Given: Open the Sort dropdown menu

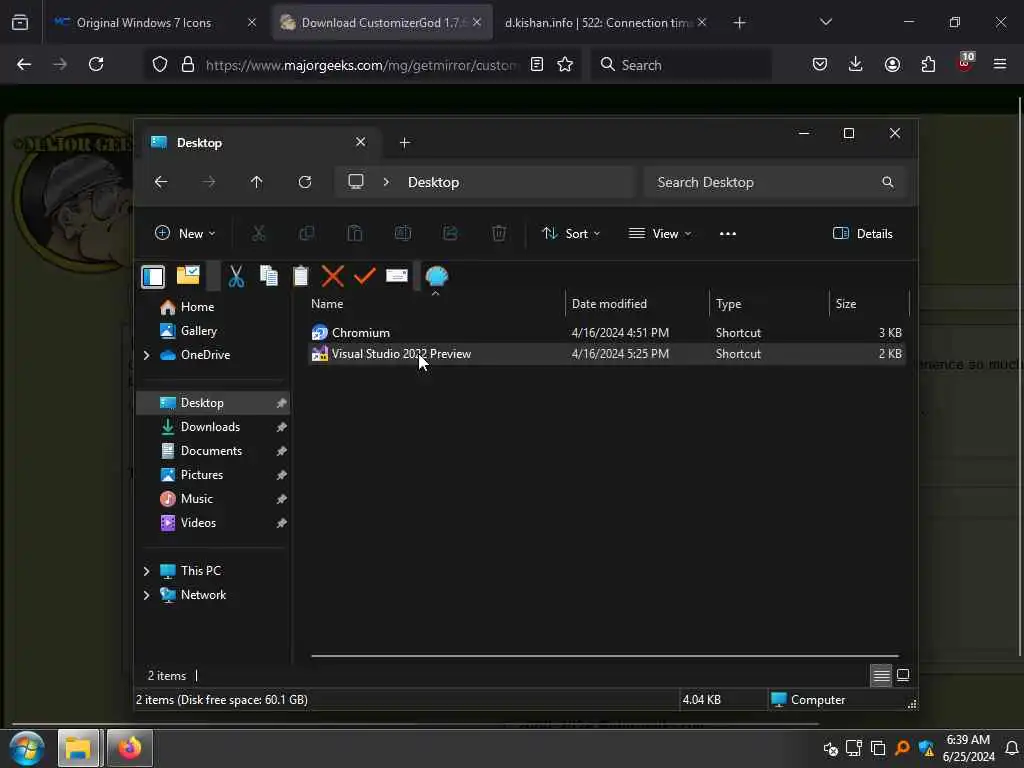Looking at the screenshot, I should [x=571, y=233].
